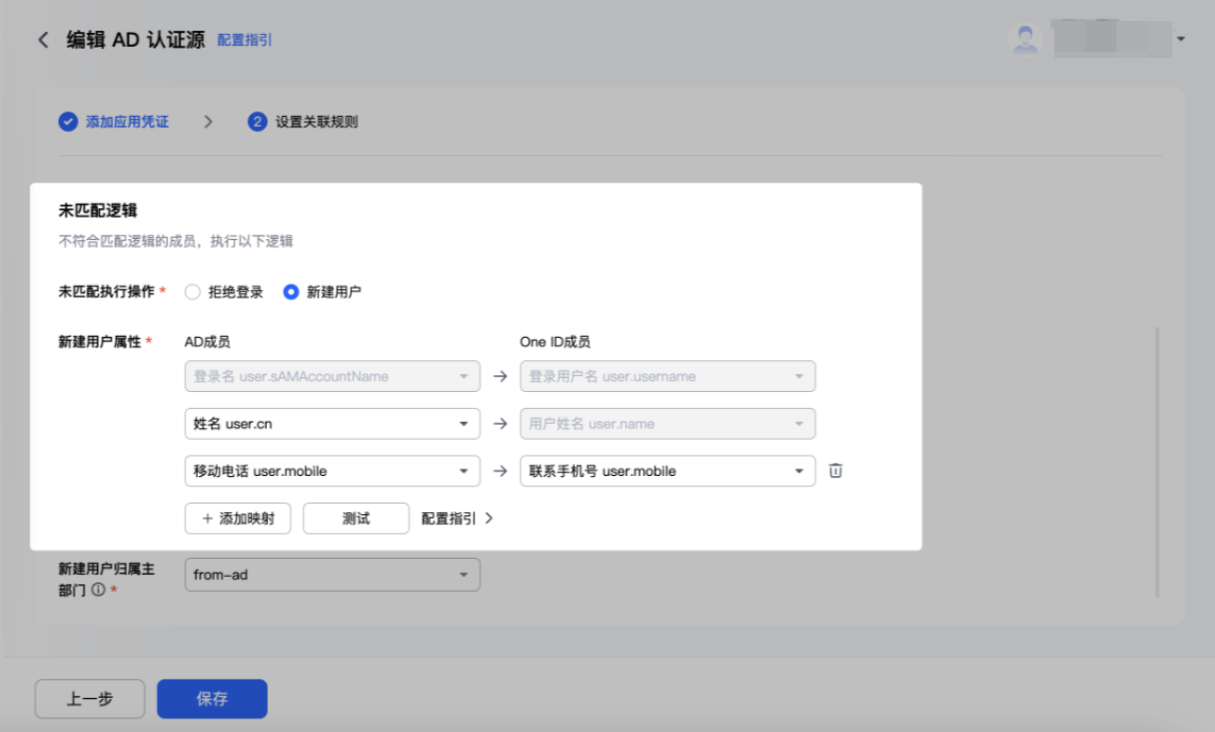The height and width of the screenshot is (732, 1215).
Task: Click the 上一步 button
Action: point(90,699)
